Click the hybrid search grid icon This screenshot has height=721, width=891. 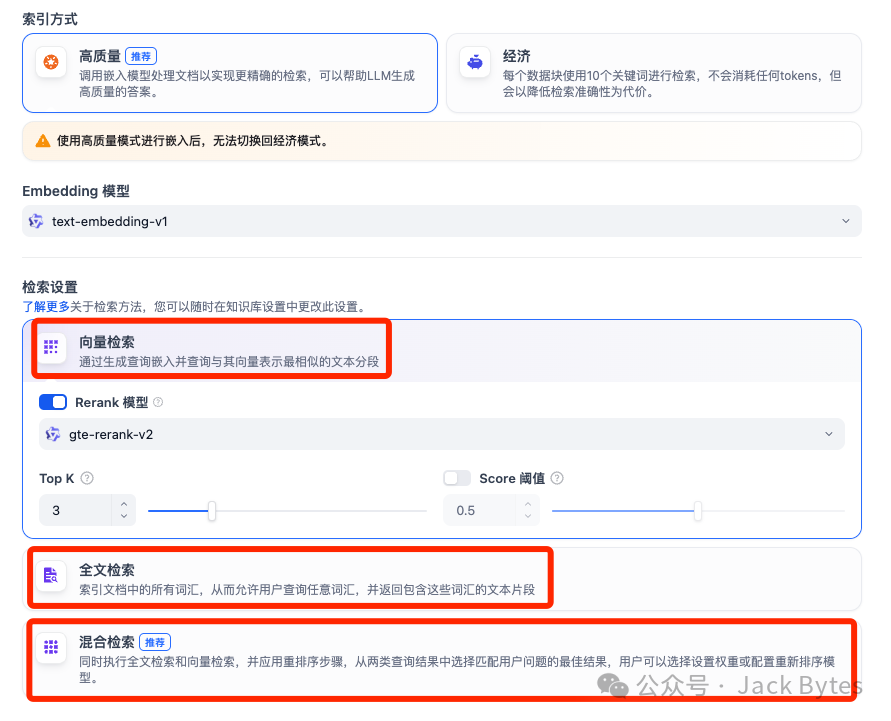pyautogui.click(x=51, y=648)
